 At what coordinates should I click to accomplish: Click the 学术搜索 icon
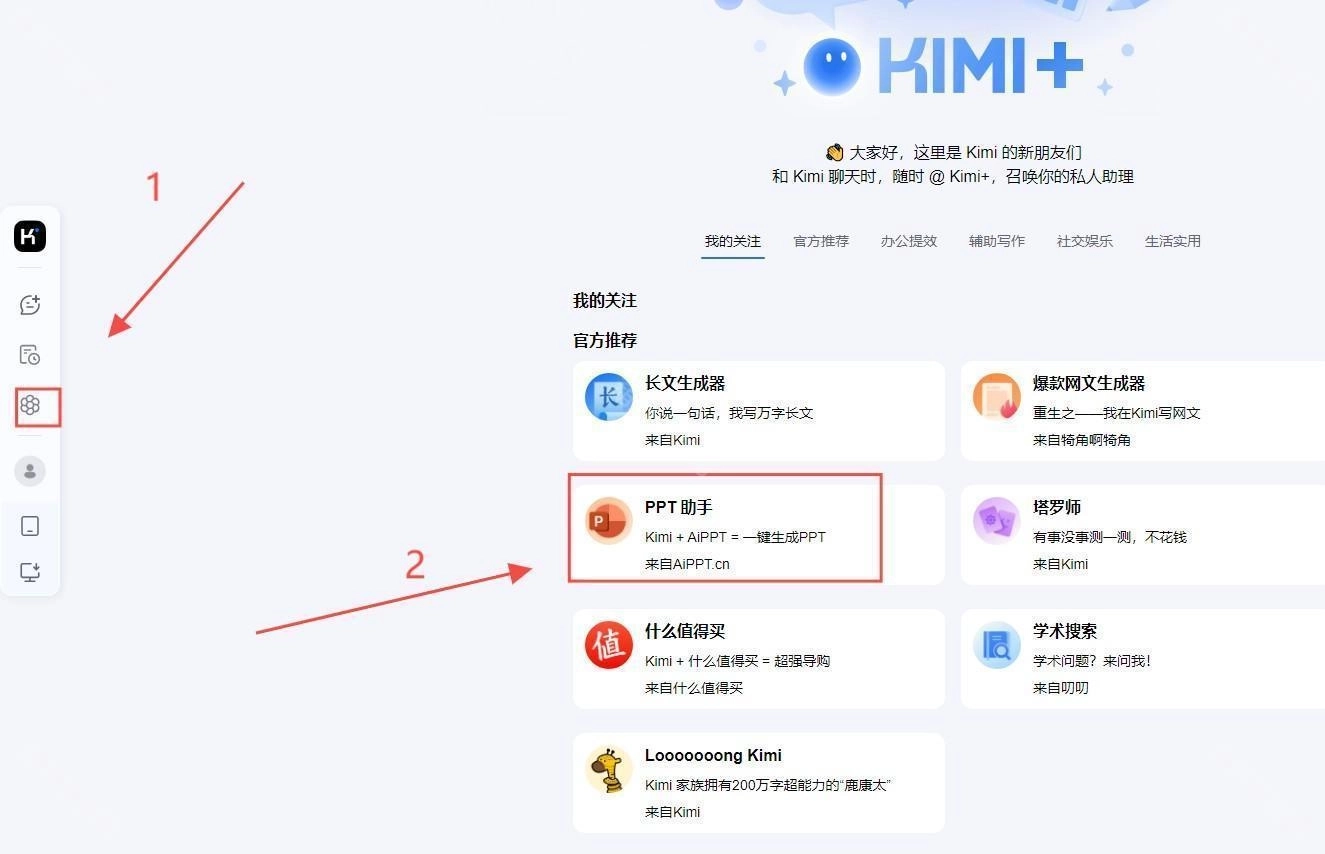[997, 645]
